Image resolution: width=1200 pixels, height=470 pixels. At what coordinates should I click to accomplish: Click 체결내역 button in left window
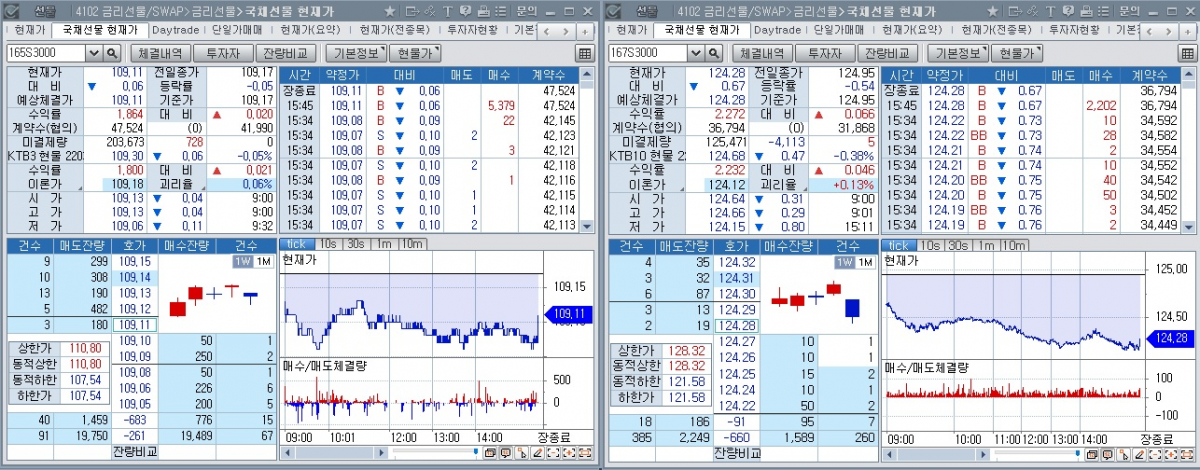point(160,52)
